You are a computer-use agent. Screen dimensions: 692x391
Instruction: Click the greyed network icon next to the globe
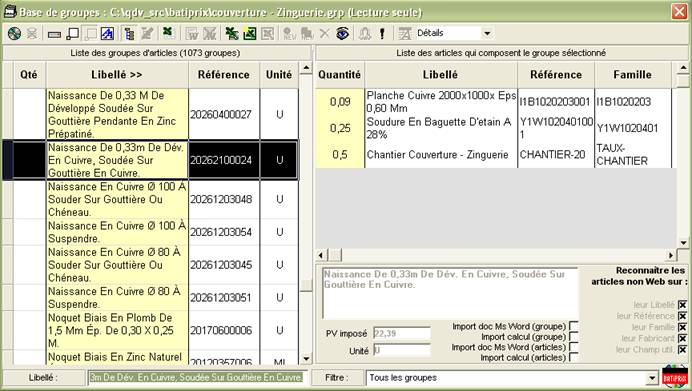pyautogui.click(x=32, y=34)
